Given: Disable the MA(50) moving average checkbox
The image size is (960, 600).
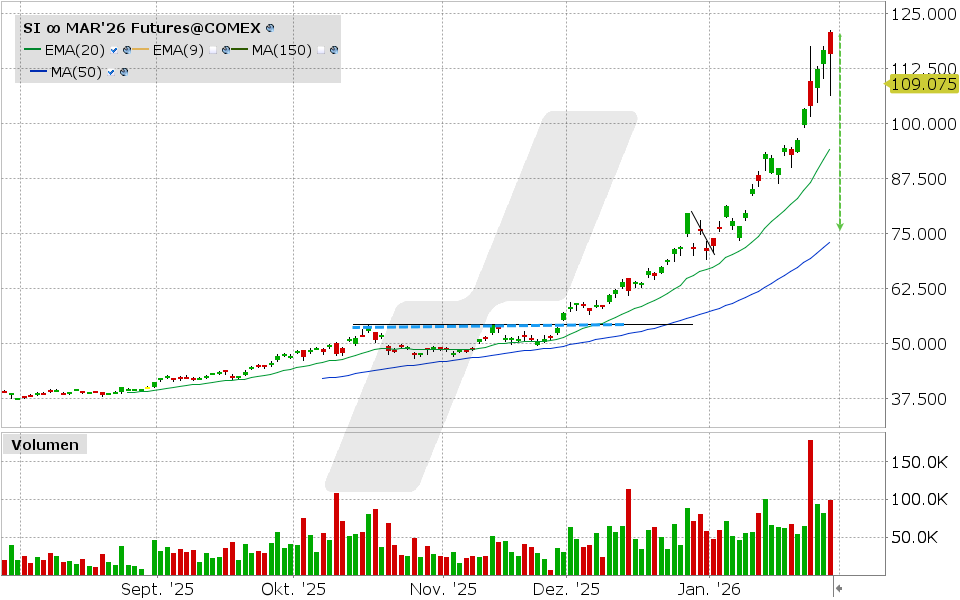Looking at the screenshot, I should click(110, 72).
